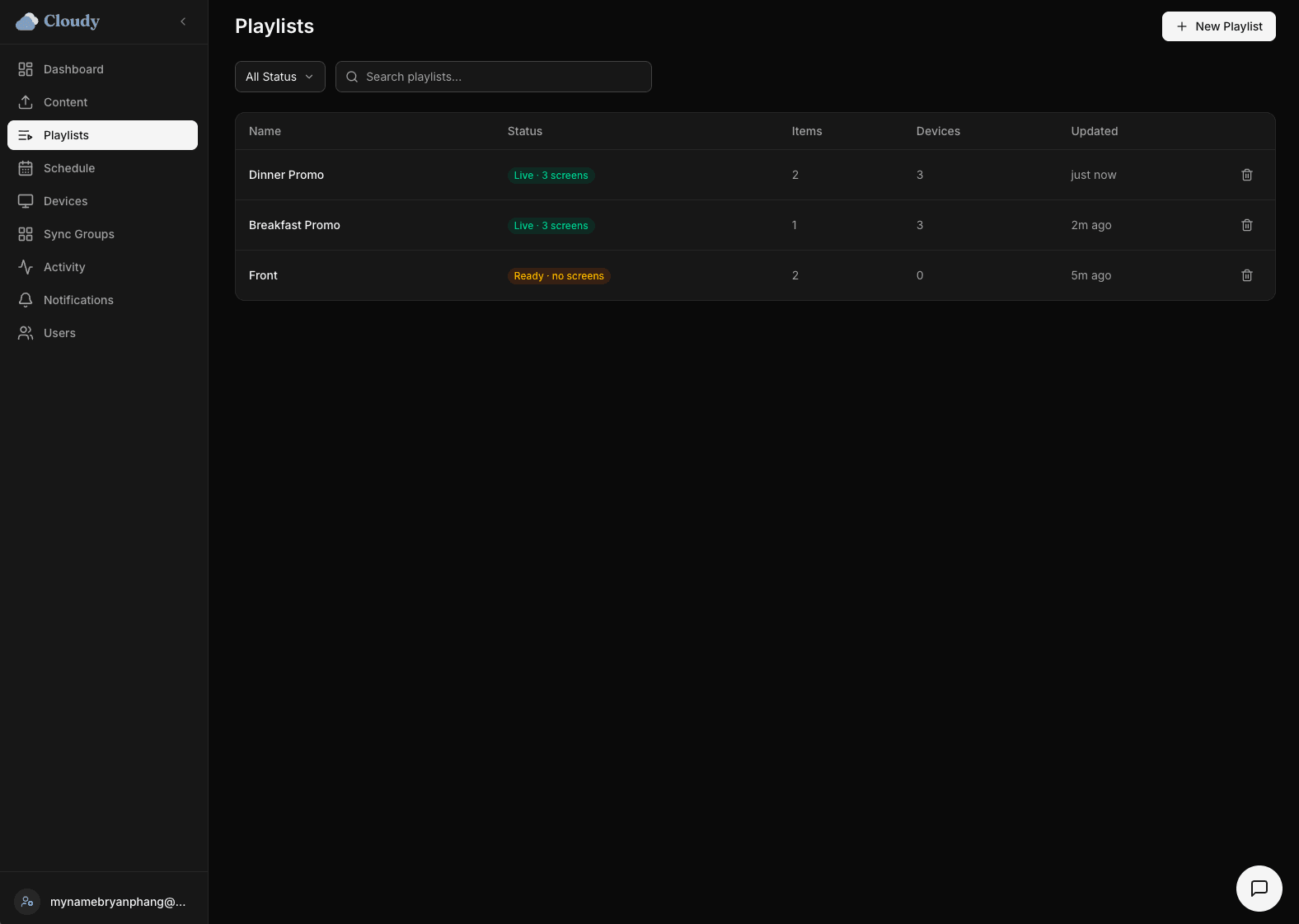
Task: Click the 'just now' updated value
Action: 1094,175
